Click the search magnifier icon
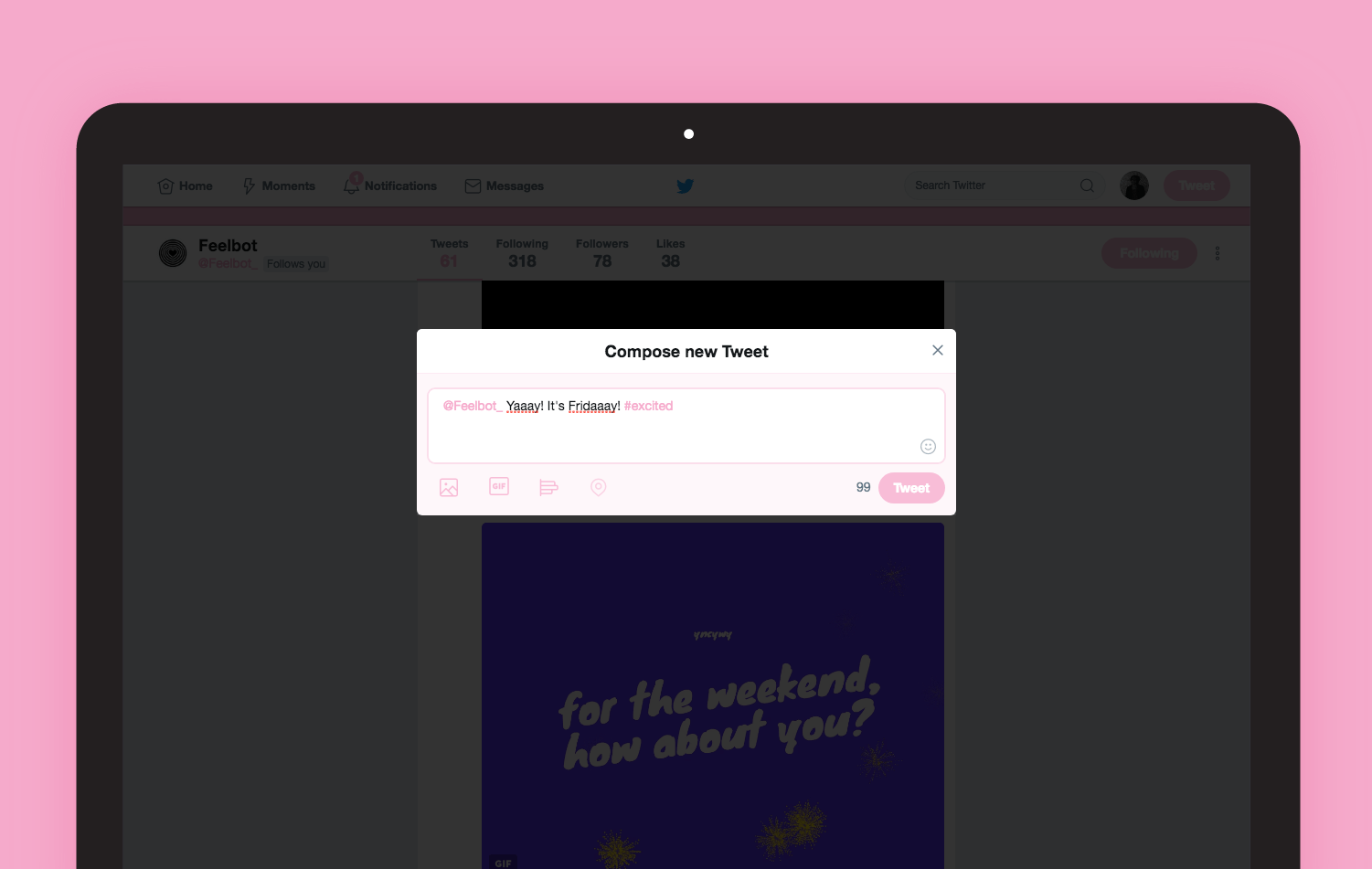Screen dimensions: 1372x869 [x=1087, y=185]
